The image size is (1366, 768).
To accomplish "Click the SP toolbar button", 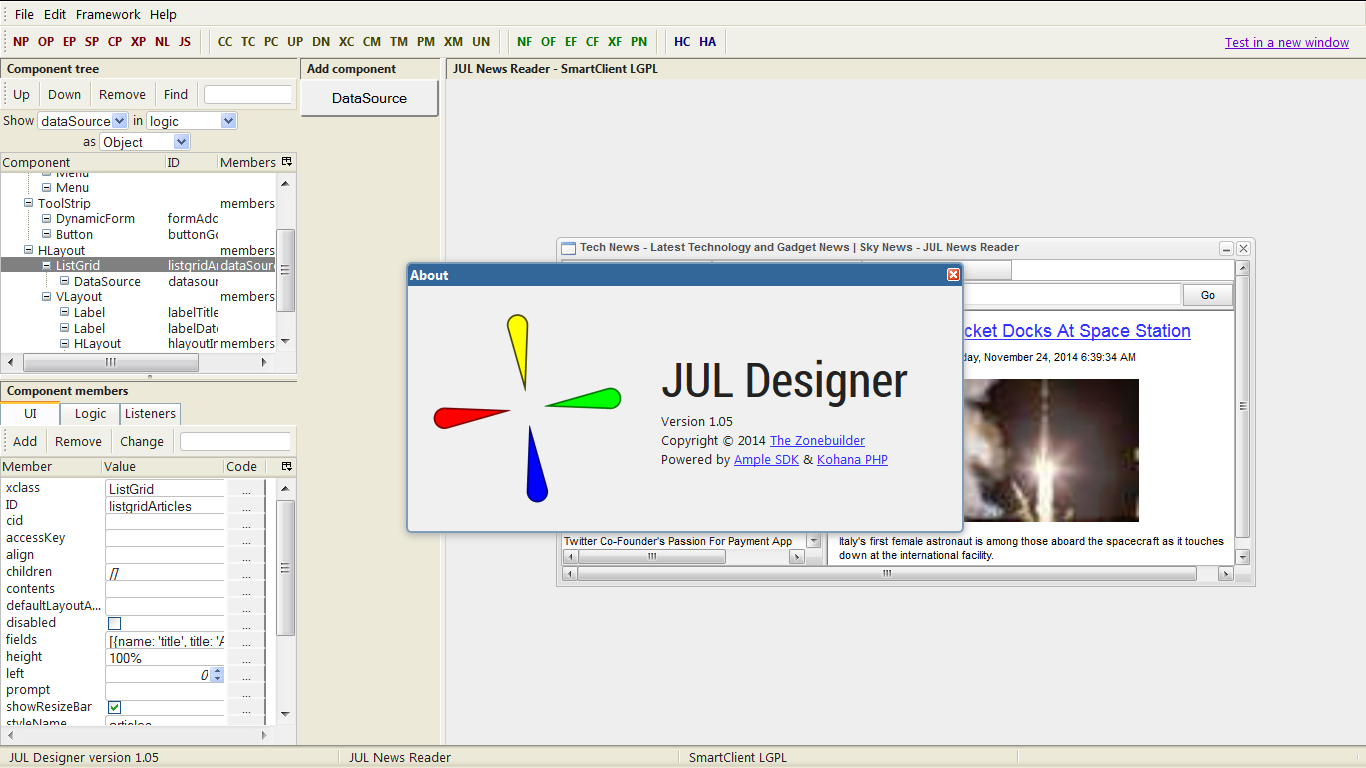I will point(92,41).
